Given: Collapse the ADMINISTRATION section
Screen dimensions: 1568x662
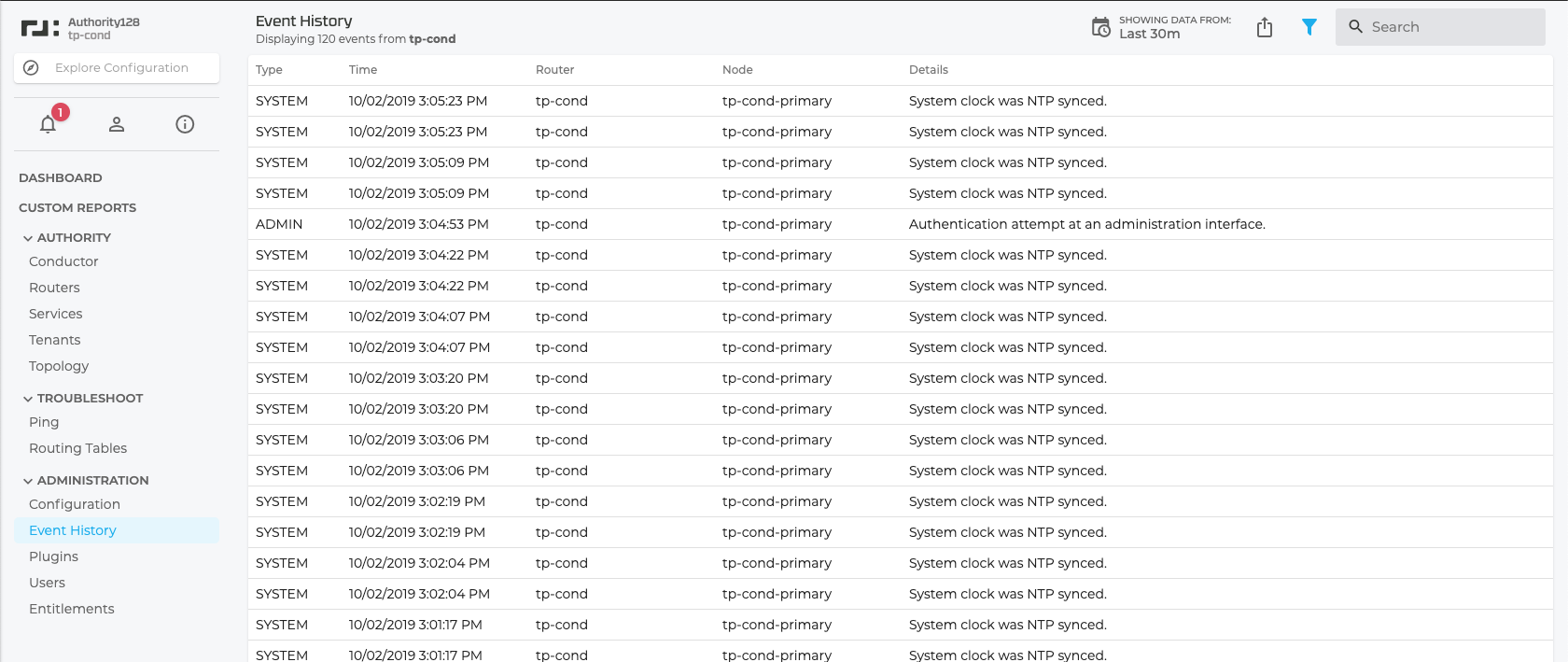Looking at the screenshot, I should [x=28, y=481].
